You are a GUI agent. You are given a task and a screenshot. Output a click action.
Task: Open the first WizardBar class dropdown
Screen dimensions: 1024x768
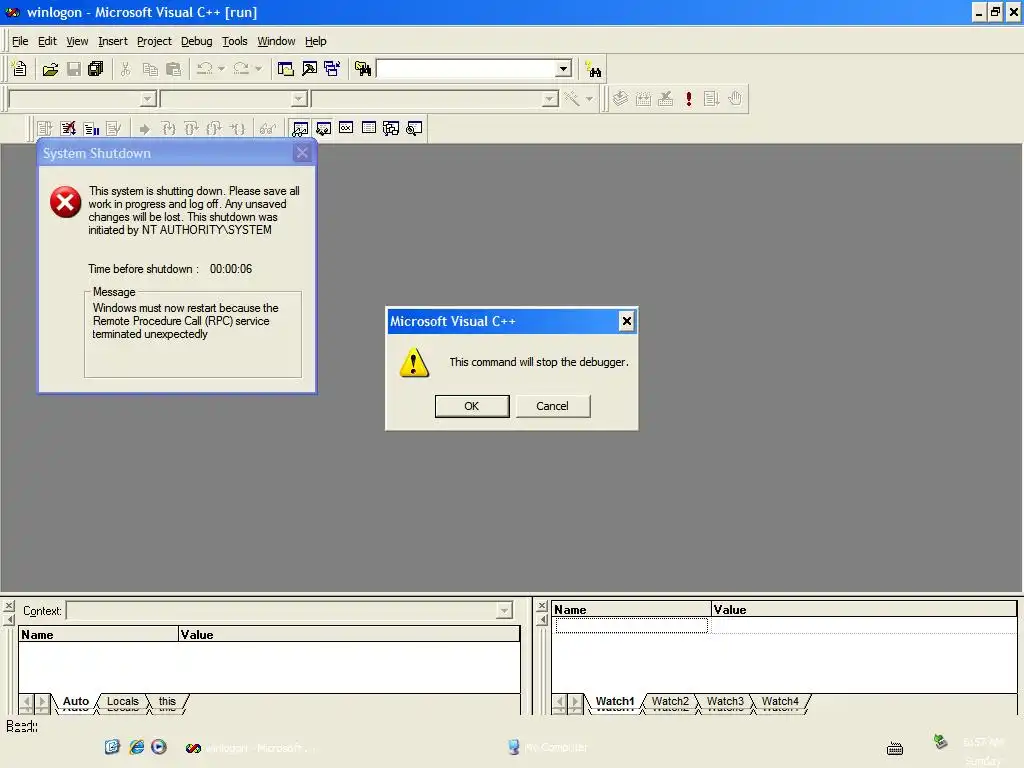point(148,99)
